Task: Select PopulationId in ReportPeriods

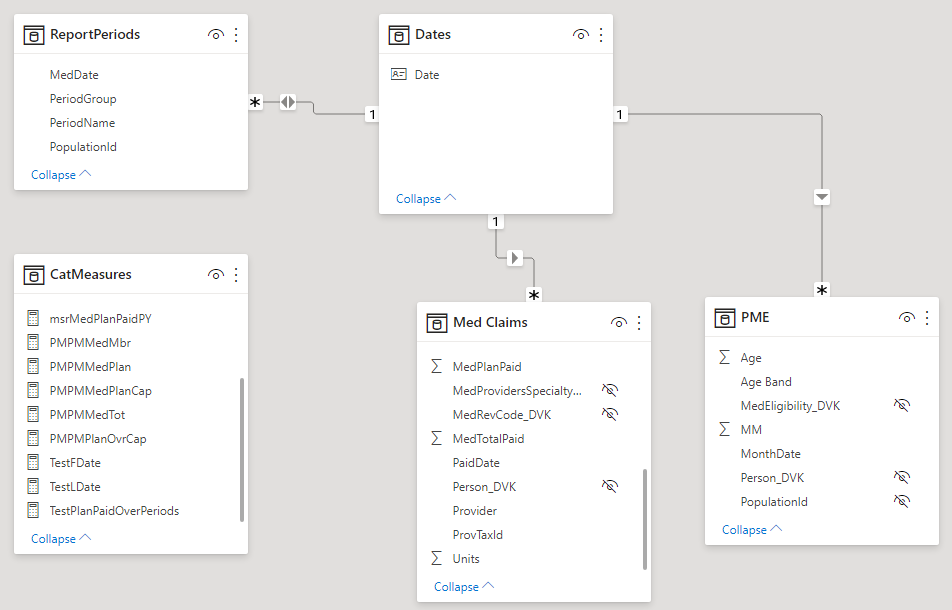Action: coord(83,147)
